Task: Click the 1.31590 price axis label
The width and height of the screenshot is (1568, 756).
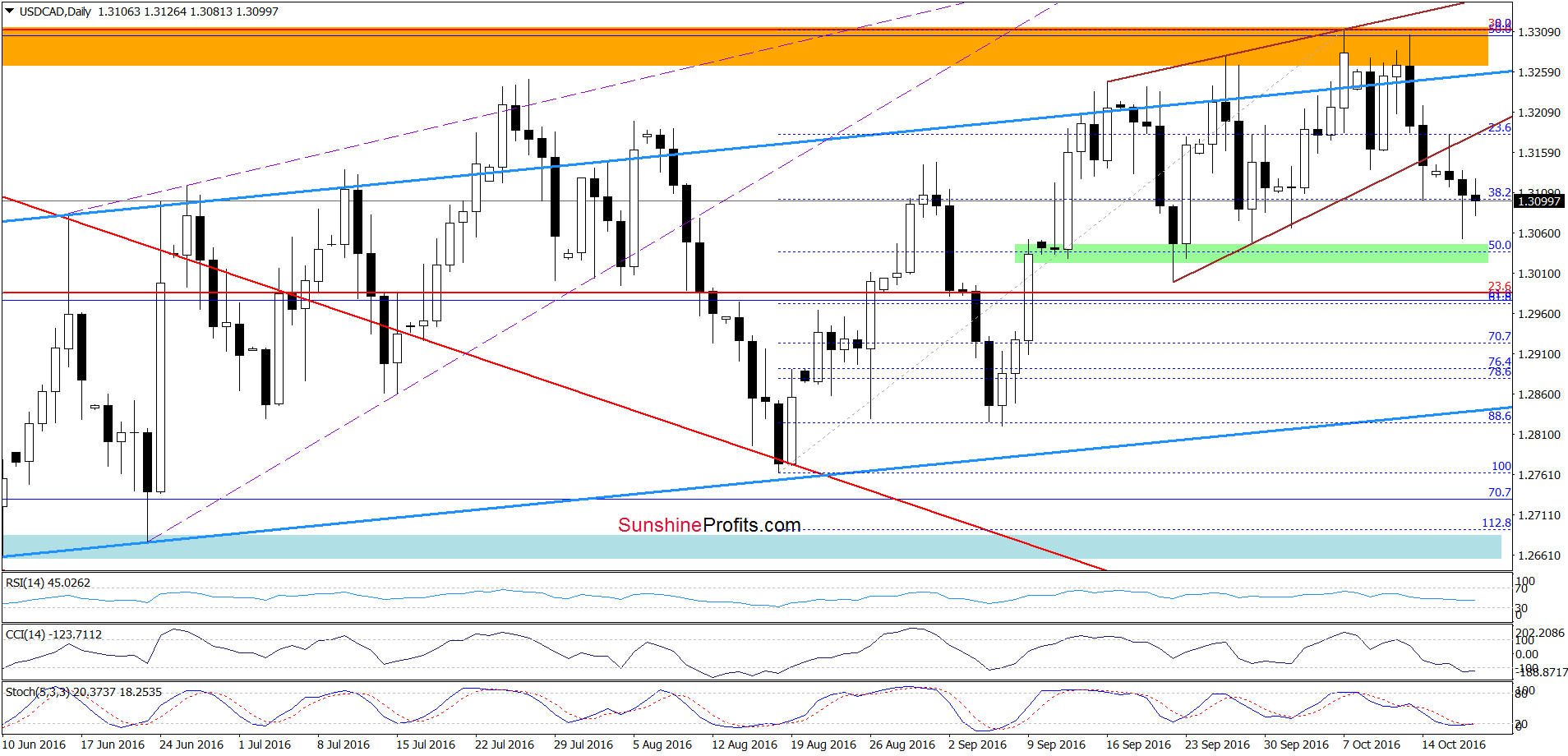Action: [x=1538, y=153]
